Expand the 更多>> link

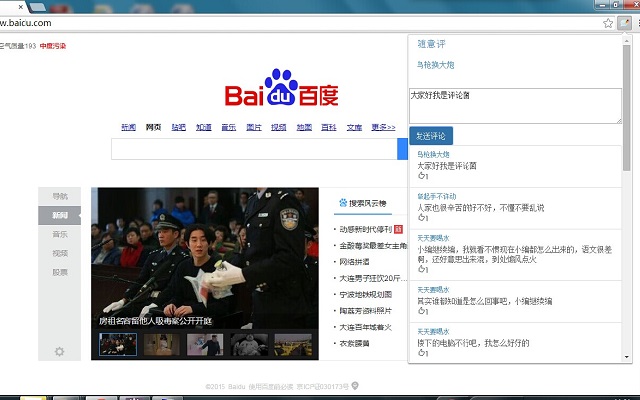point(383,127)
